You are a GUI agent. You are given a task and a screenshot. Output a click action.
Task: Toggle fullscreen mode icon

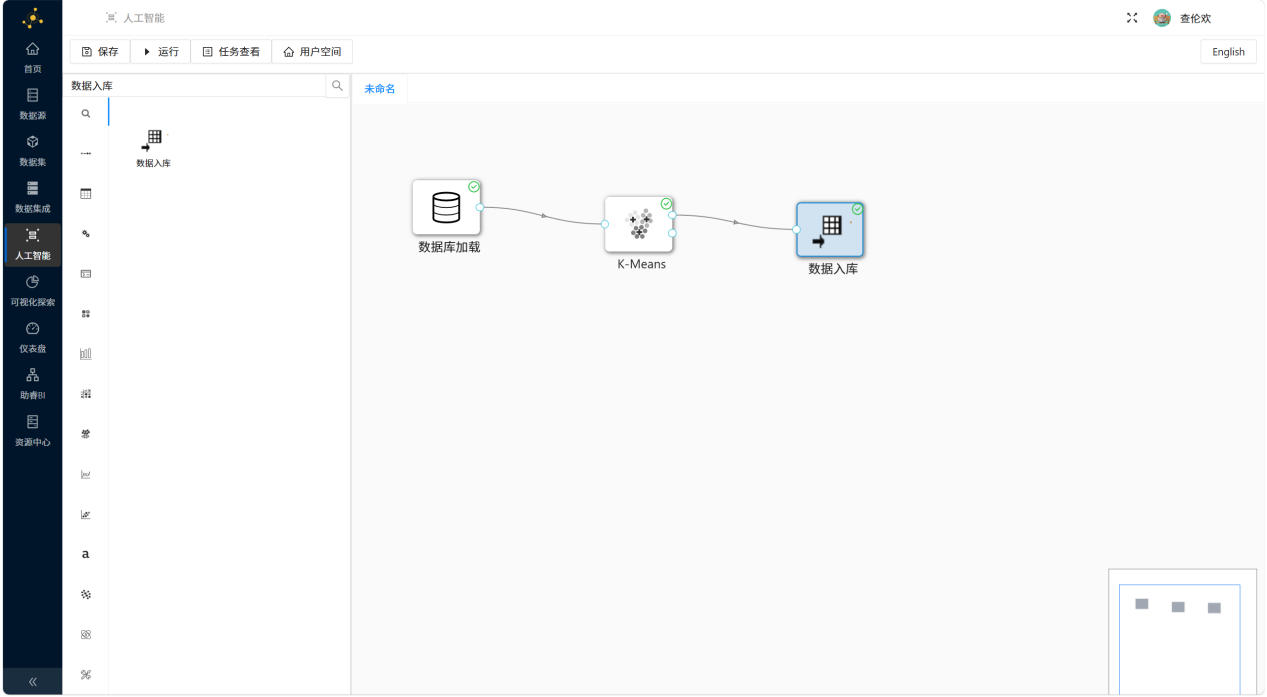tap(1132, 18)
